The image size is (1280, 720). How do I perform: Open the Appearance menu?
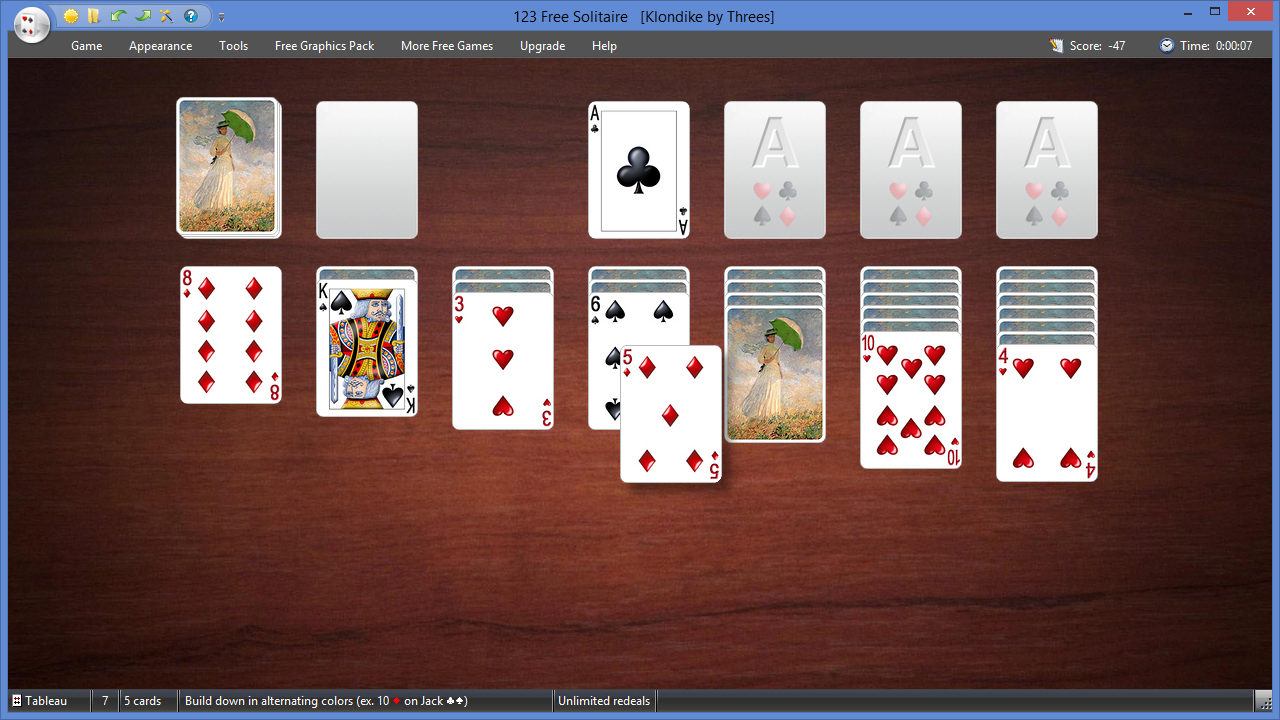(160, 45)
